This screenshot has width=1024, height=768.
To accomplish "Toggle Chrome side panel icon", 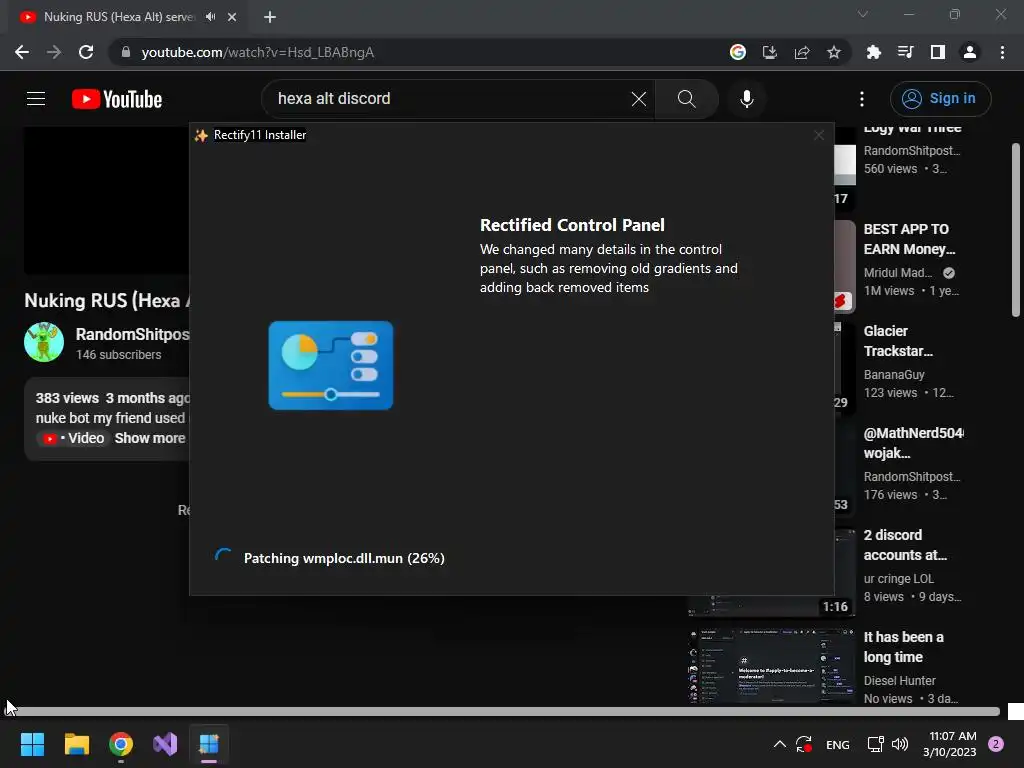I will 938,52.
